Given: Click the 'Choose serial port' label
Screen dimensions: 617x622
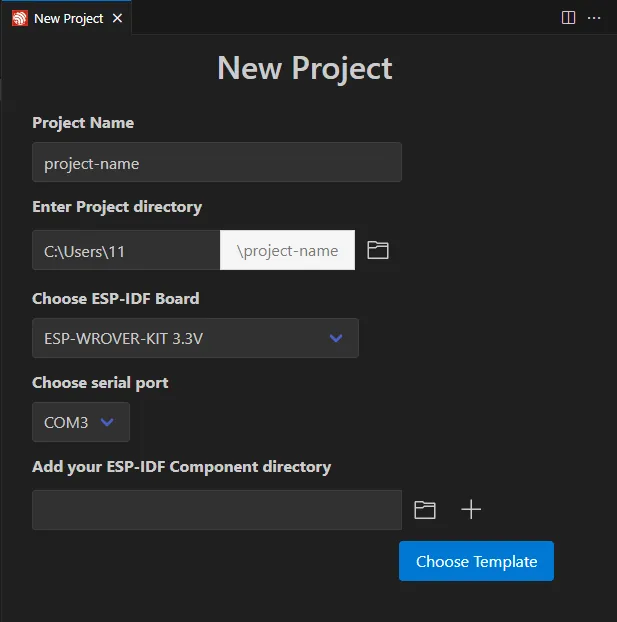Looking at the screenshot, I should 100,382.
